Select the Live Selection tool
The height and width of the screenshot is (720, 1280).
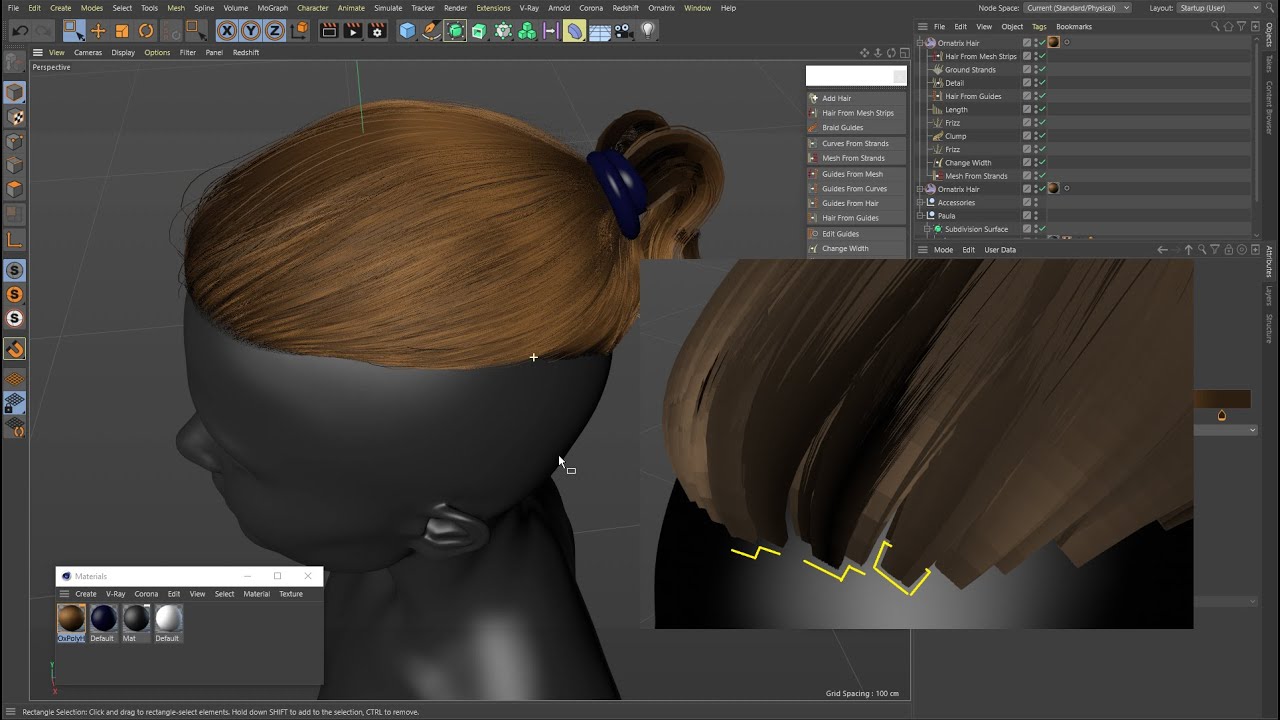[74, 31]
